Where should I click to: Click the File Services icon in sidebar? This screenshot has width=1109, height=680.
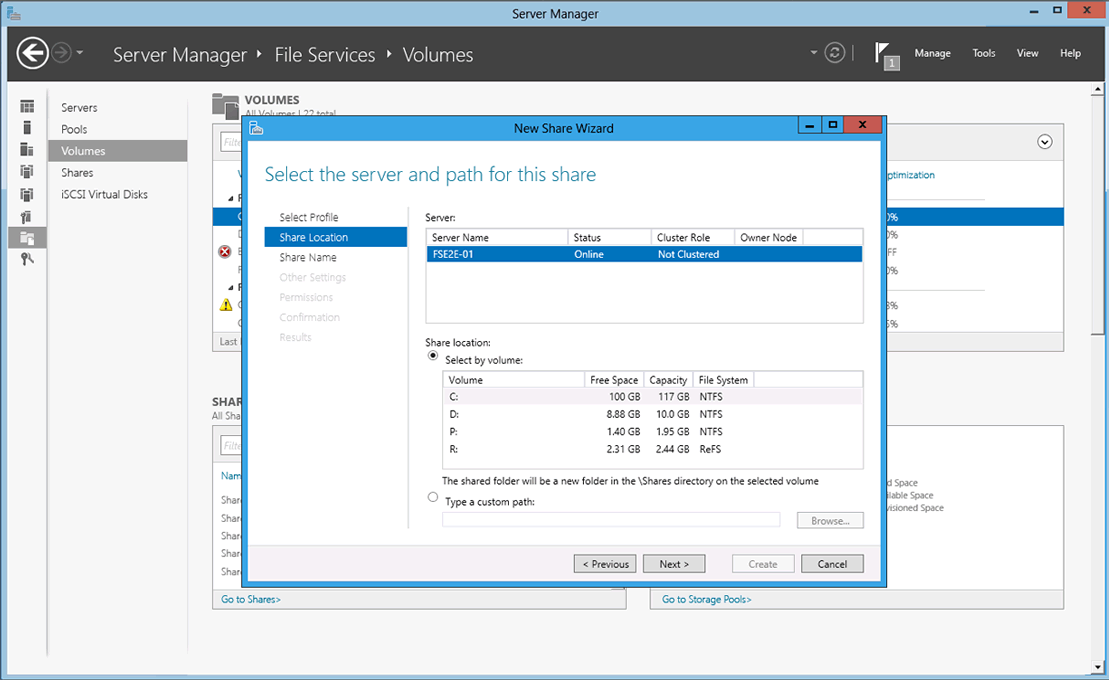pos(27,238)
